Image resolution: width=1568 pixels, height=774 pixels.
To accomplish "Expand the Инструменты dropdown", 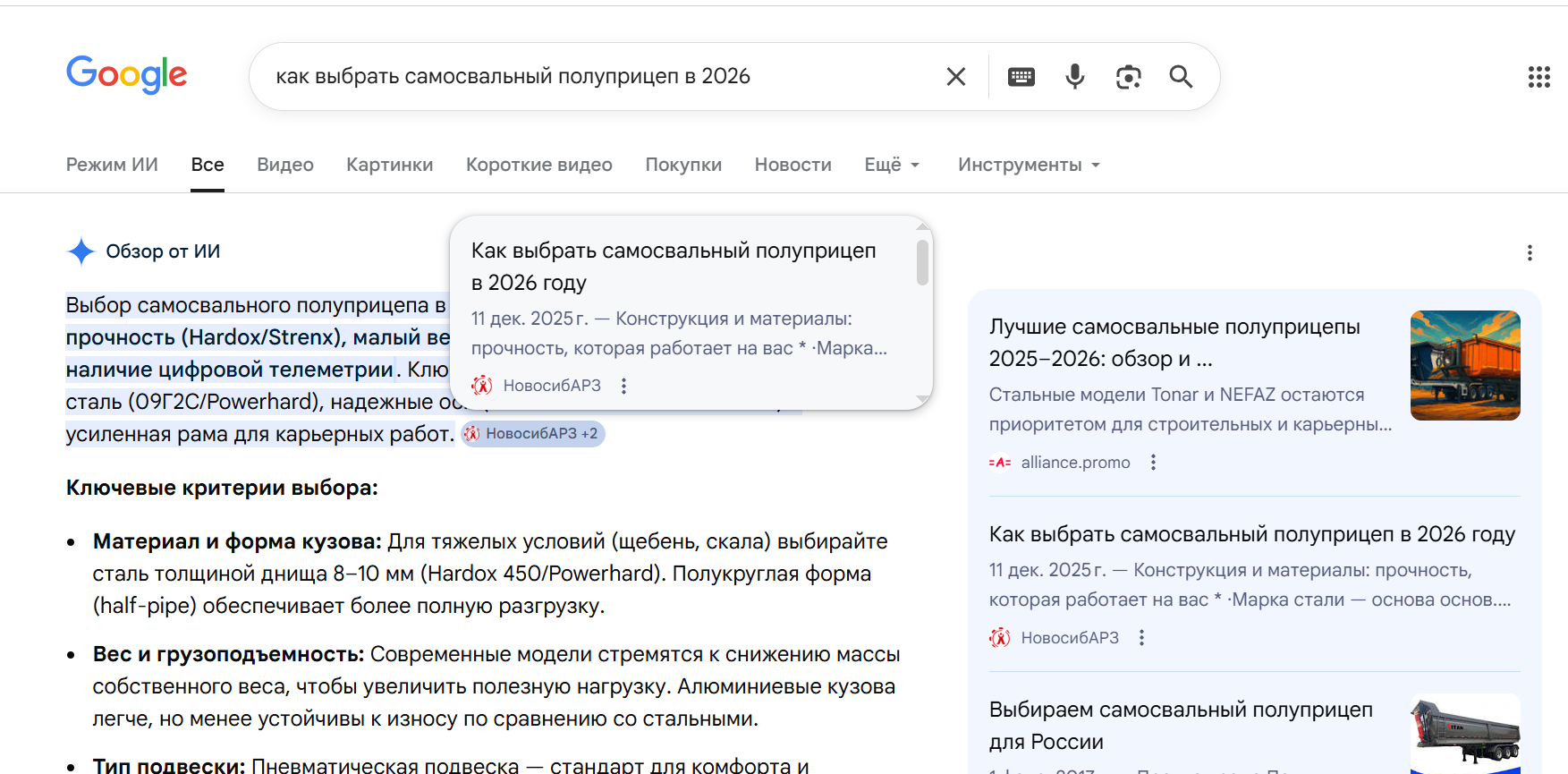I will click(x=1029, y=165).
